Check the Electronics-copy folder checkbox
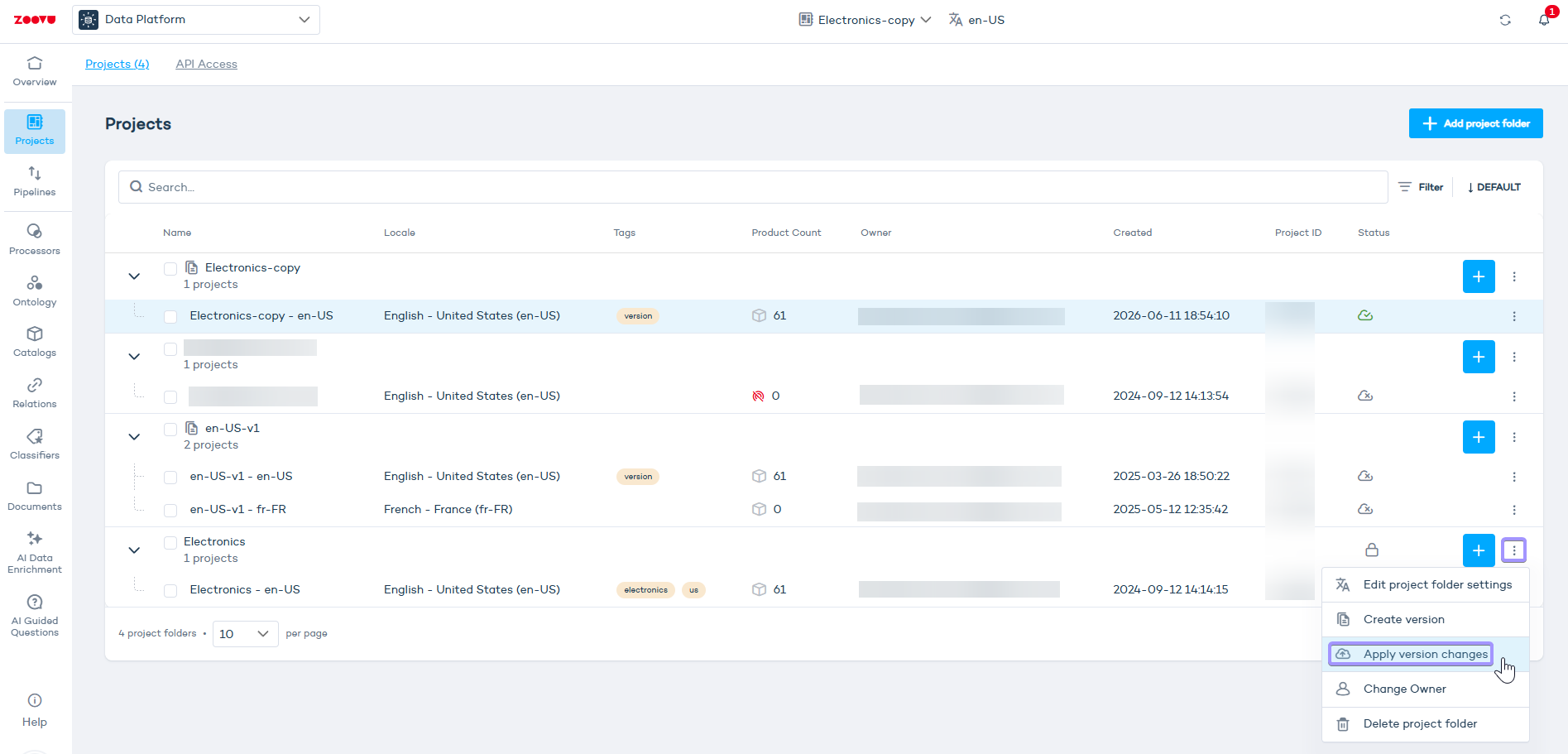Image resolution: width=1568 pixels, height=754 pixels. pyautogui.click(x=170, y=269)
